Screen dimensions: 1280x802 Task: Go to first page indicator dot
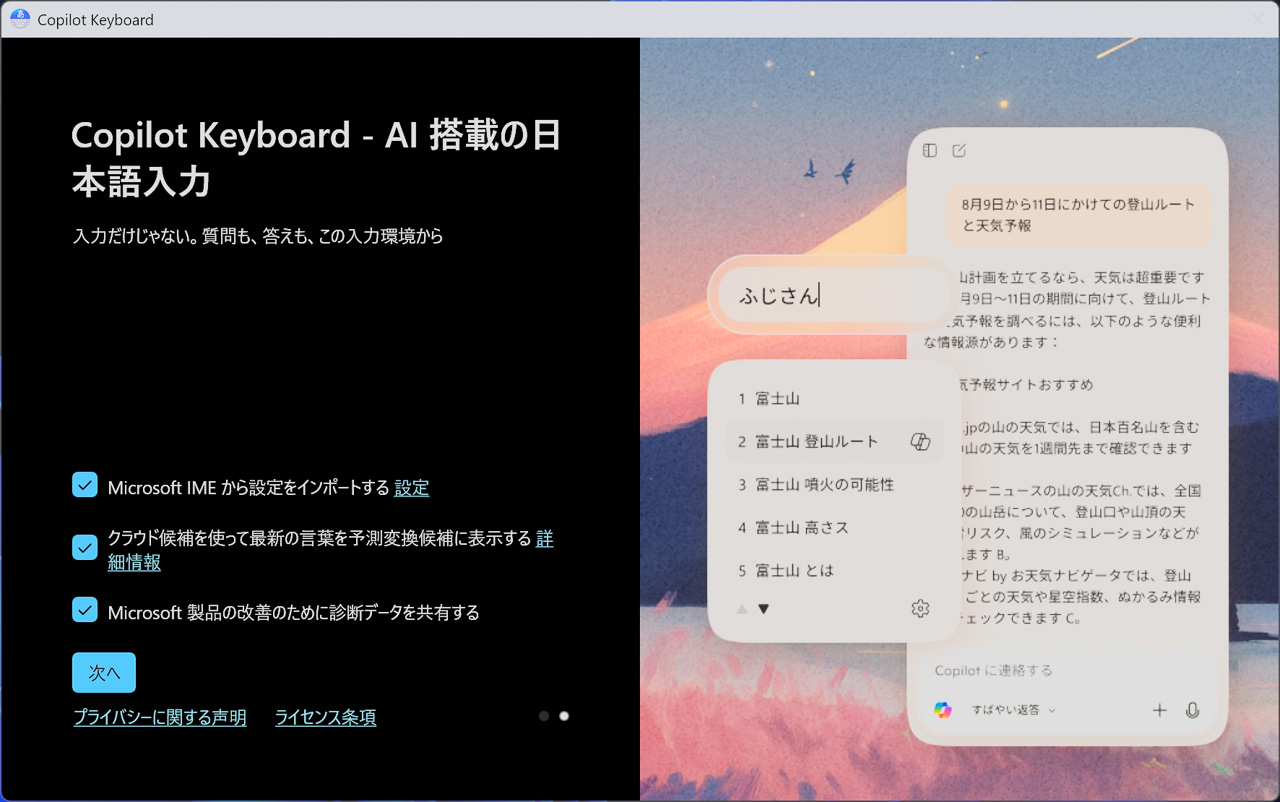[544, 716]
